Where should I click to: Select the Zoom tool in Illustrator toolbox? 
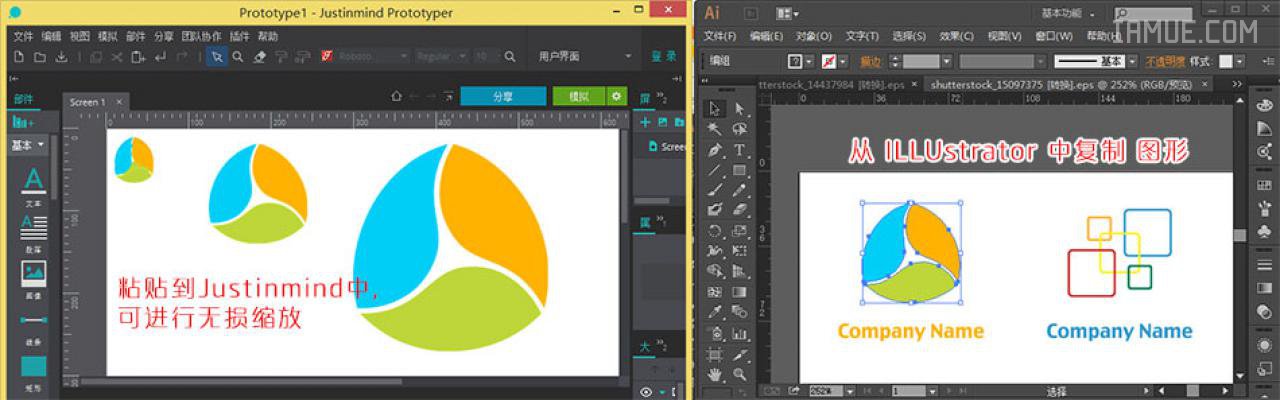tap(740, 373)
